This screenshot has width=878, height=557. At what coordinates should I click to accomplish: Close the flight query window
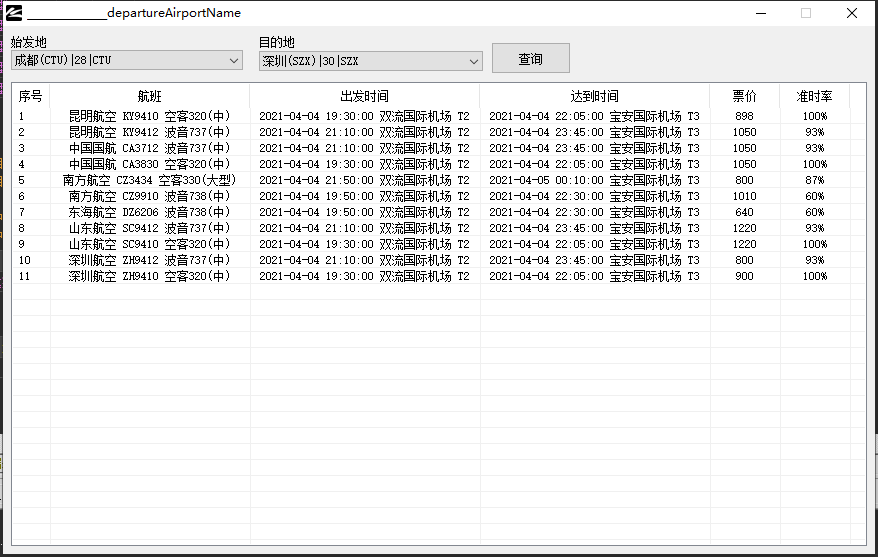(x=852, y=13)
